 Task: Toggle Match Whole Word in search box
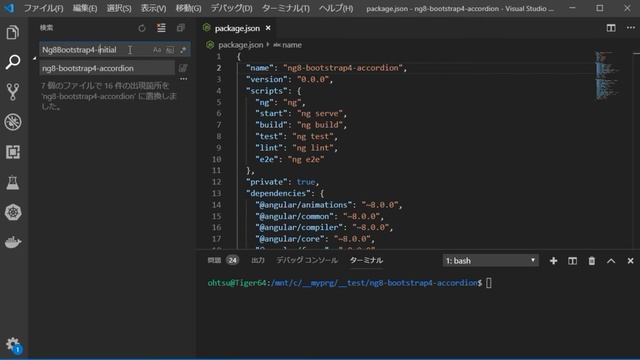[170, 50]
